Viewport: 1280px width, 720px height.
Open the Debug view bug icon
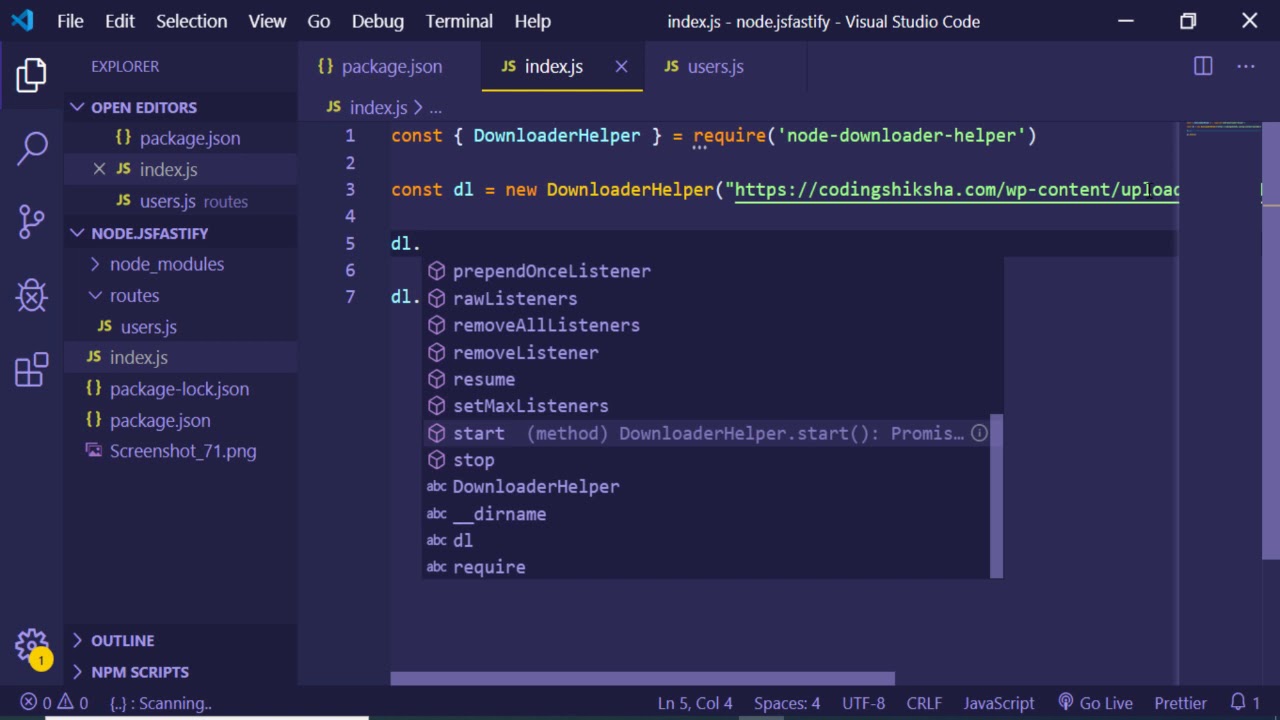pos(32,295)
